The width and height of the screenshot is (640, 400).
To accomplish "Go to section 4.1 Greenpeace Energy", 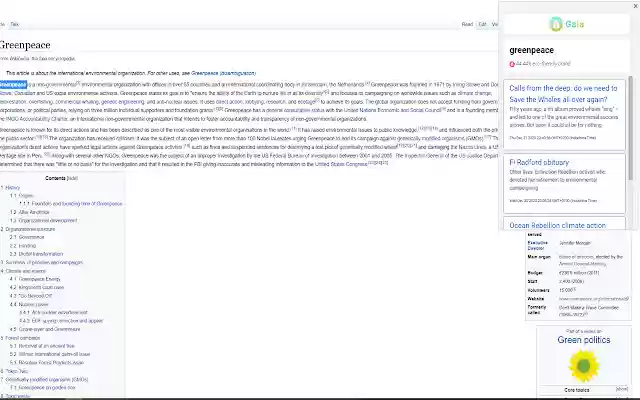I will pos(35,279).
